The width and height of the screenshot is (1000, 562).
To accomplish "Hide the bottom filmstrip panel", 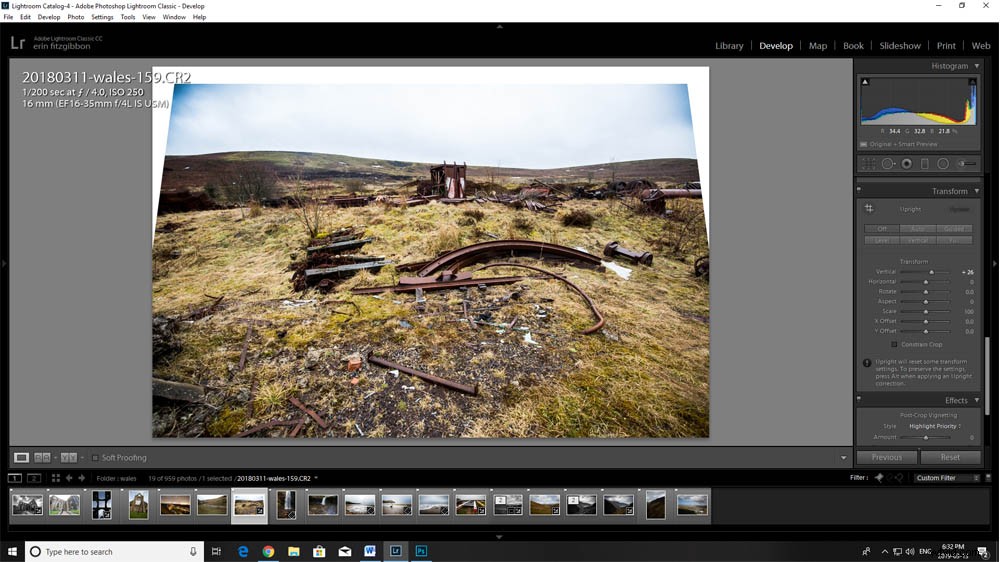I will coord(499,537).
